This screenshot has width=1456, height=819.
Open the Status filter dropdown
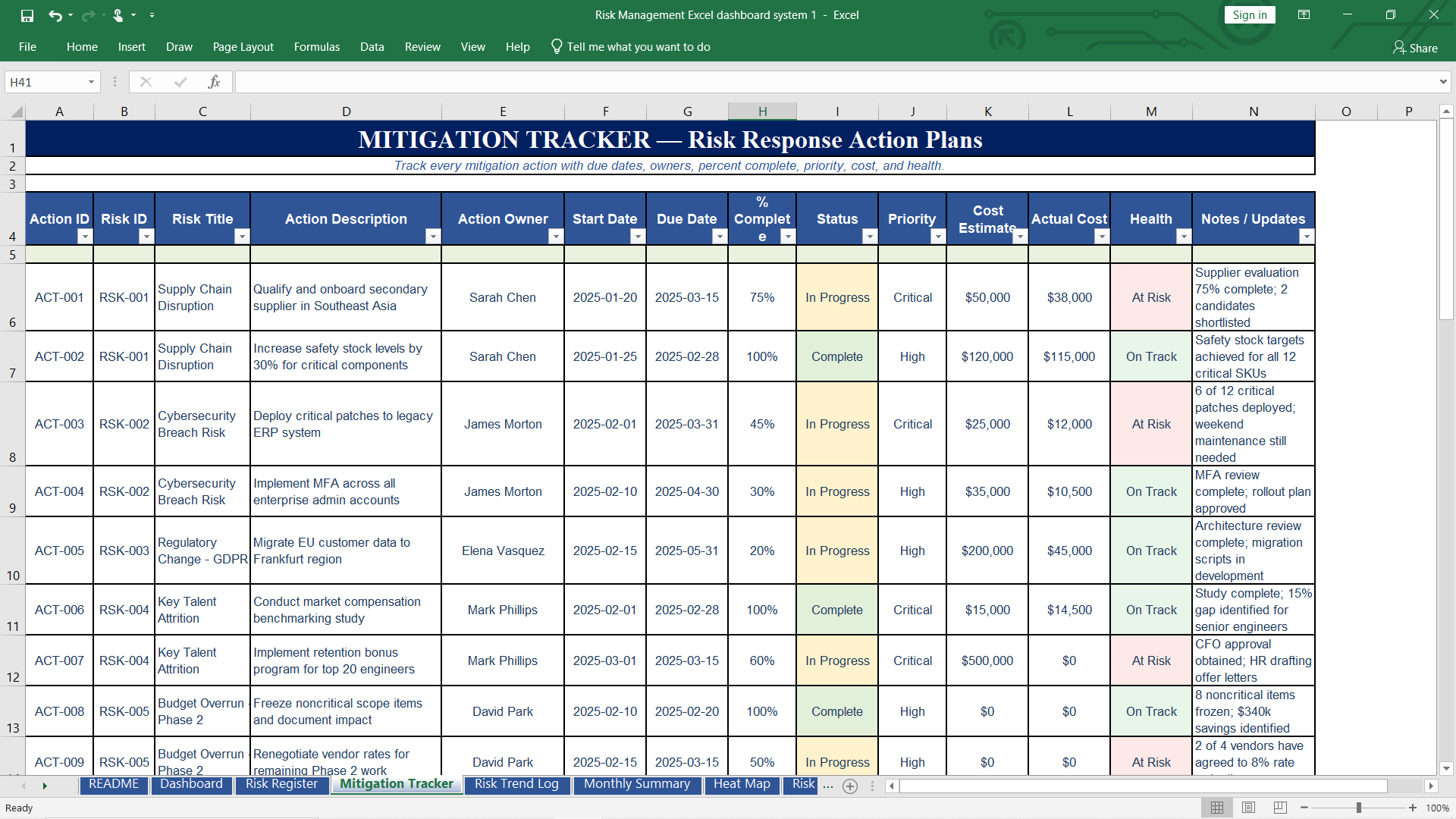[870, 237]
